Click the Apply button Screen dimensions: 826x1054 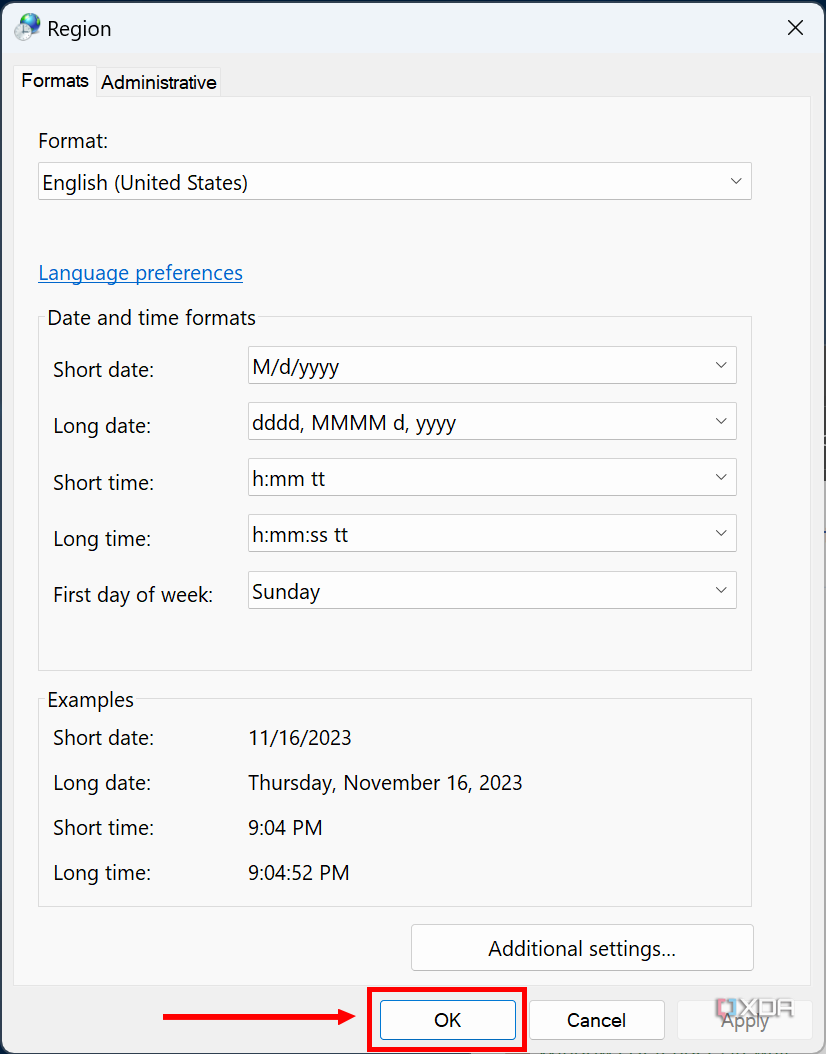point(745,1020)
